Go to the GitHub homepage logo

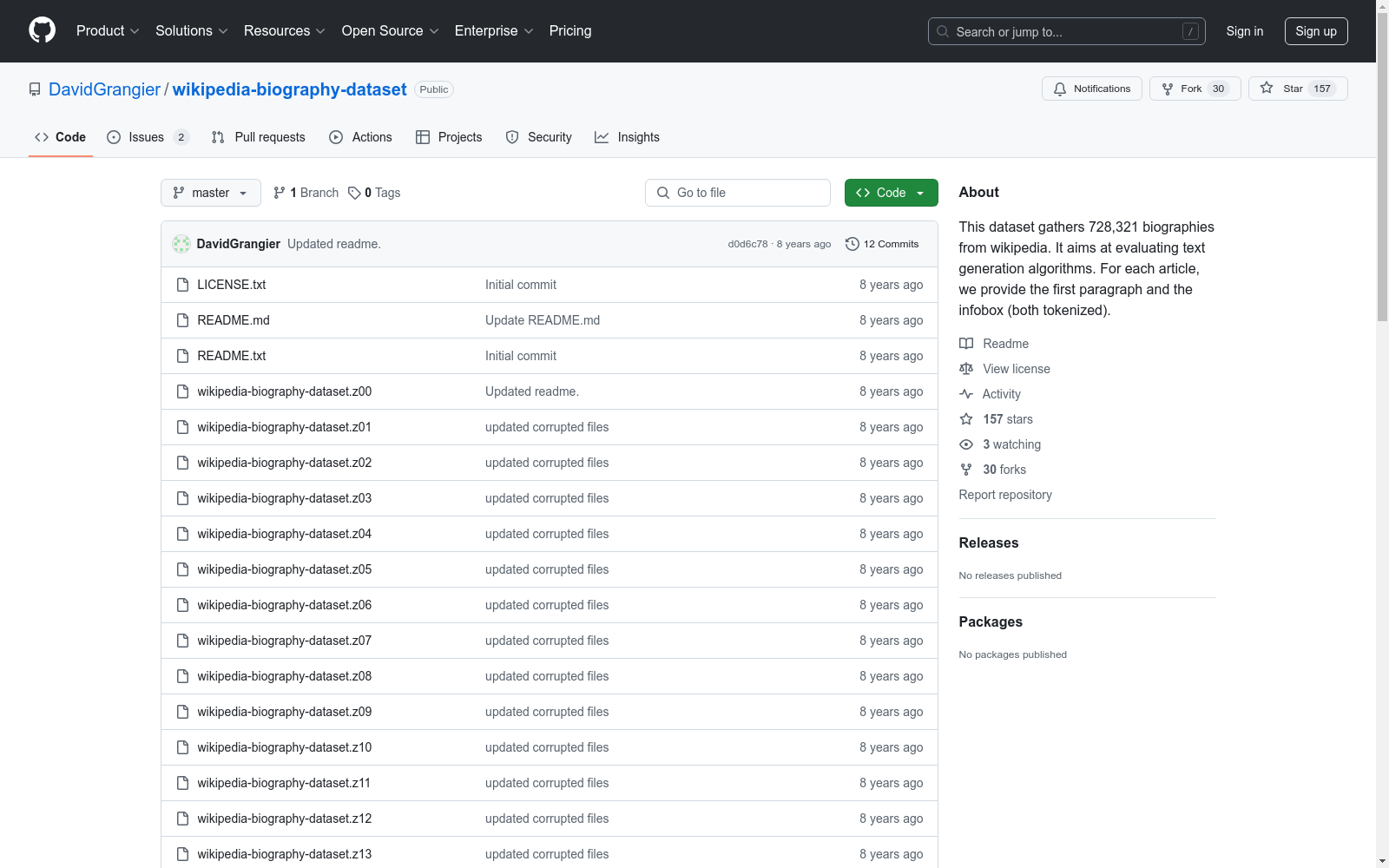[x=42, y=30]
